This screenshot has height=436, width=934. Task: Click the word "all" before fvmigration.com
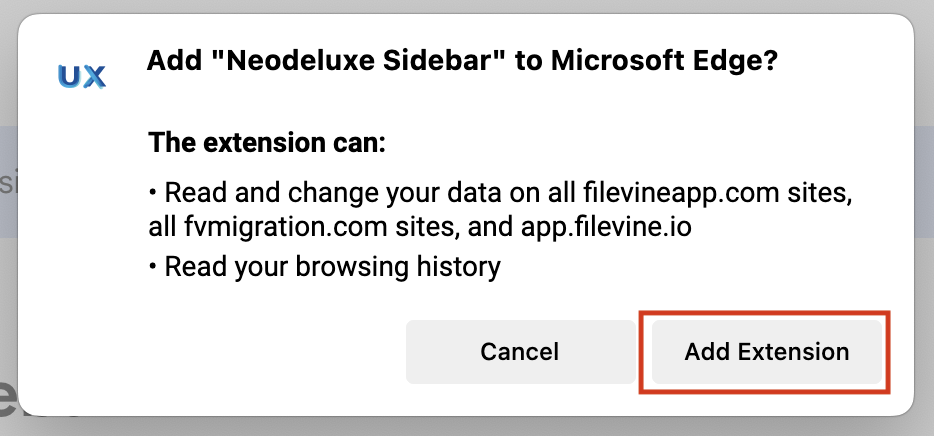click(161, 227)
